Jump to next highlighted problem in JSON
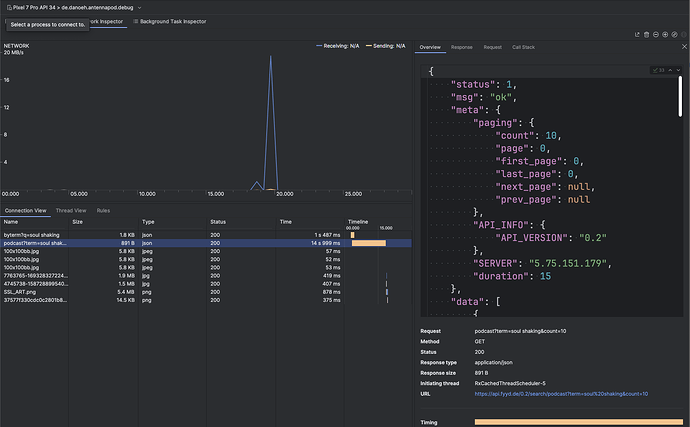Viewport: 690px width, 427px height. pyautogui.click(x=678, y=70)
